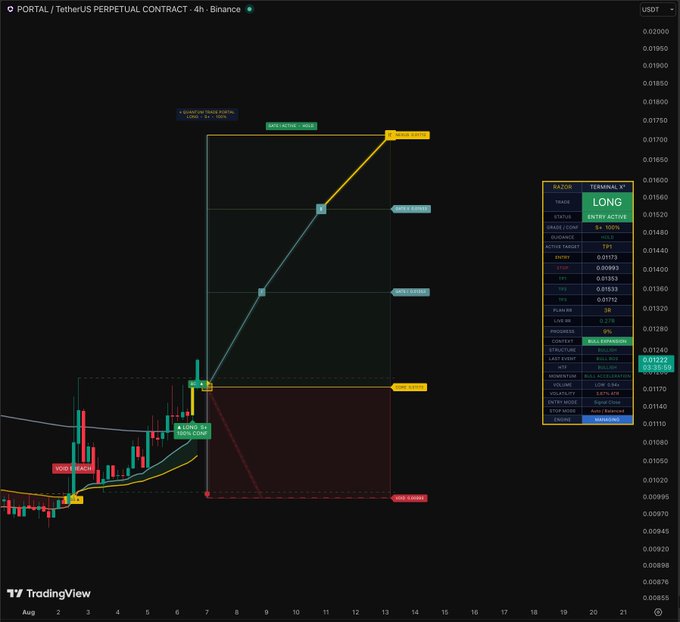The image size is (680, 622).
Task: Open the PORTAL / TetherUS symbol title
Action: point(128,9)
